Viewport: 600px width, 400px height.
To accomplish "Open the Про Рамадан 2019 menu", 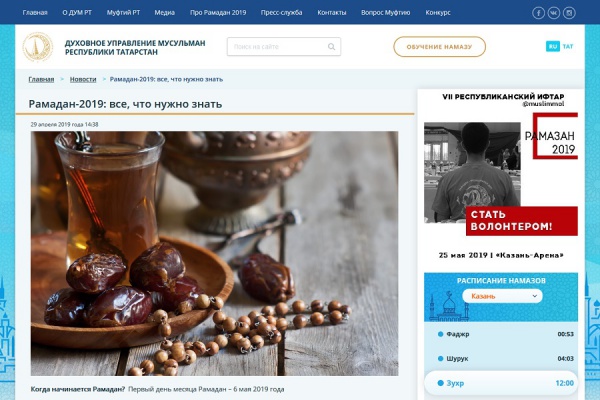I will [218, 13].
